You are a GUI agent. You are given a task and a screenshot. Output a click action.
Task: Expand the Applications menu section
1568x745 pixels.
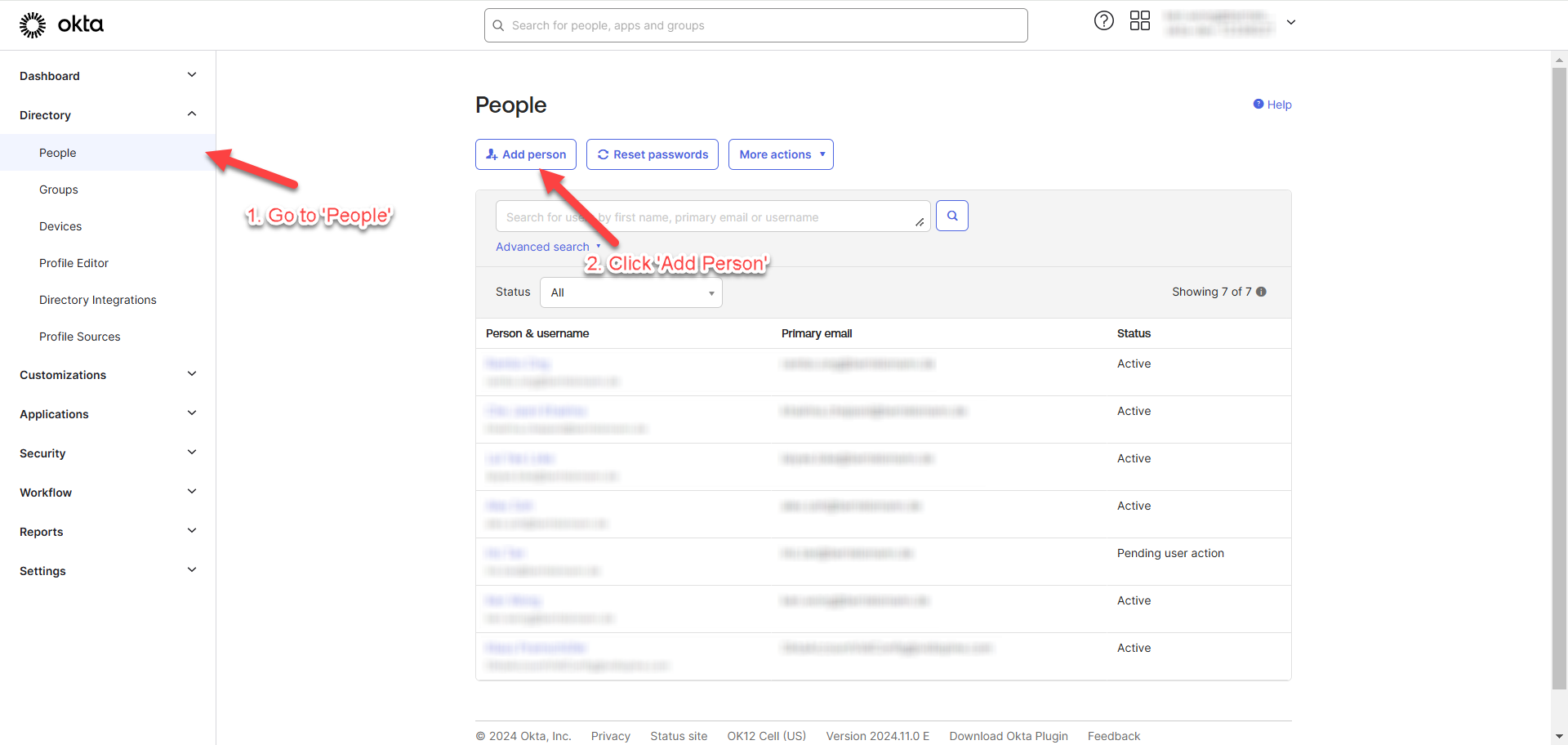[x=192, y=413]
